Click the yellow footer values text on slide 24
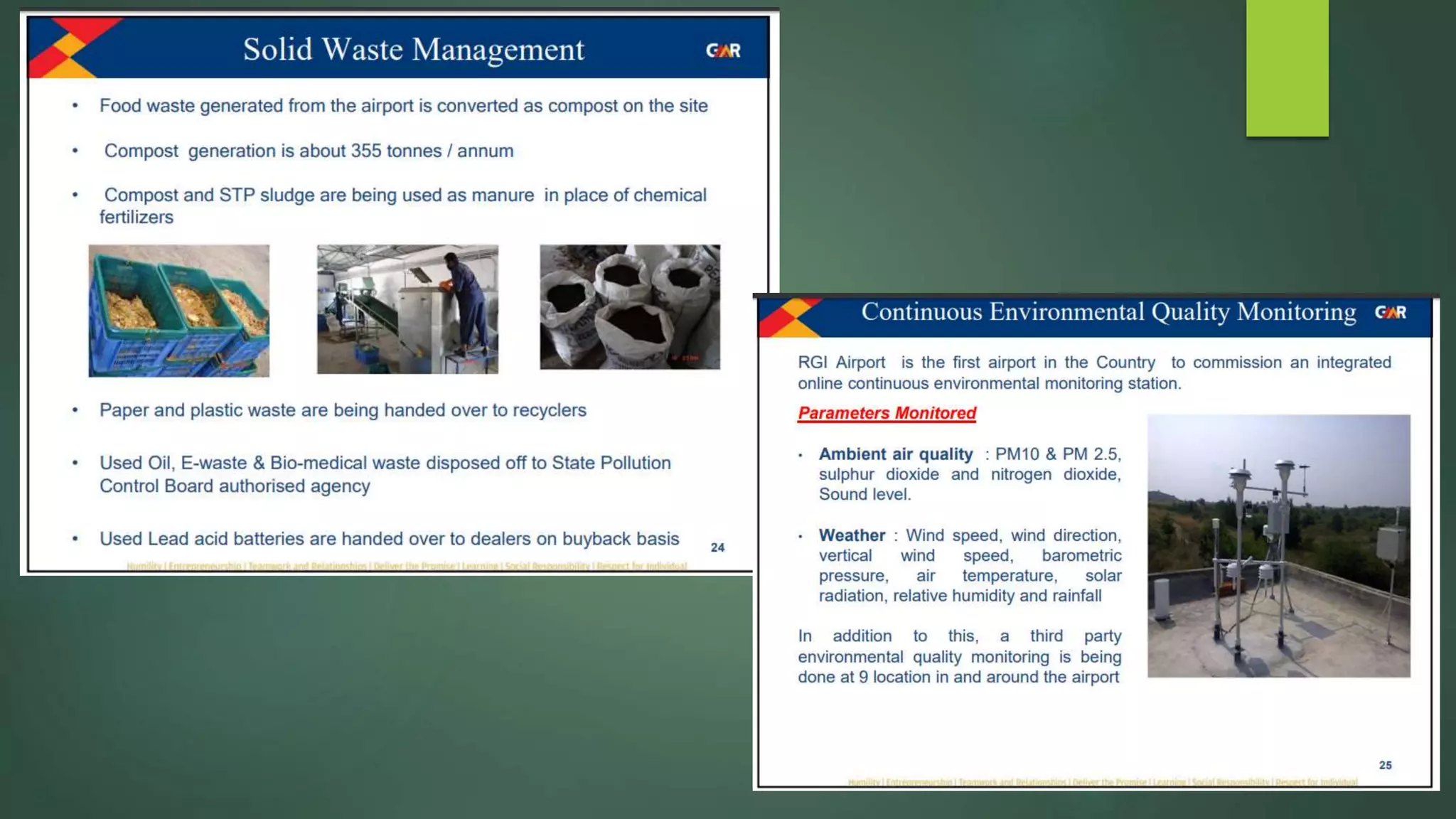1456x819 pixels. (407, 566)
